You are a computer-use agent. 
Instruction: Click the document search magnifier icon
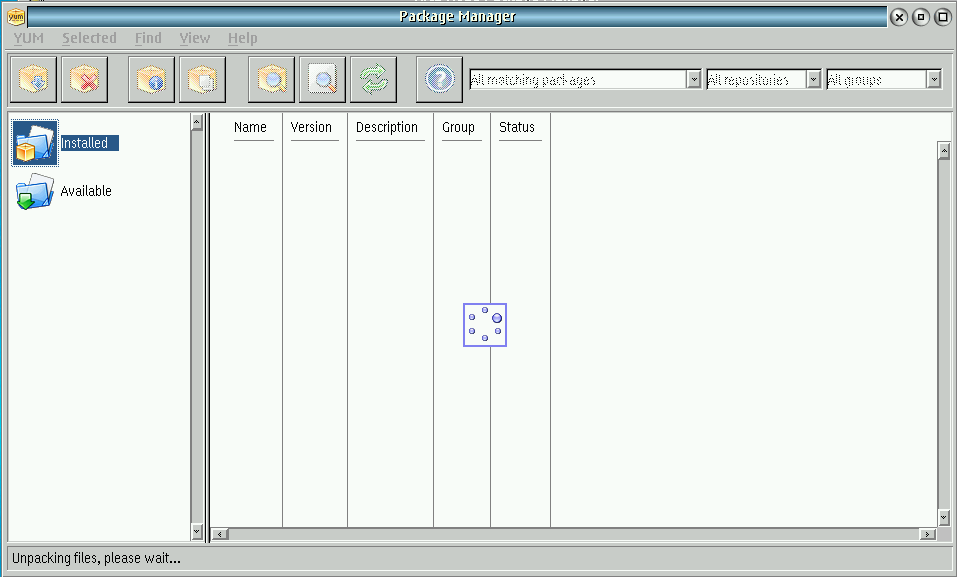(x=322, y=79)
